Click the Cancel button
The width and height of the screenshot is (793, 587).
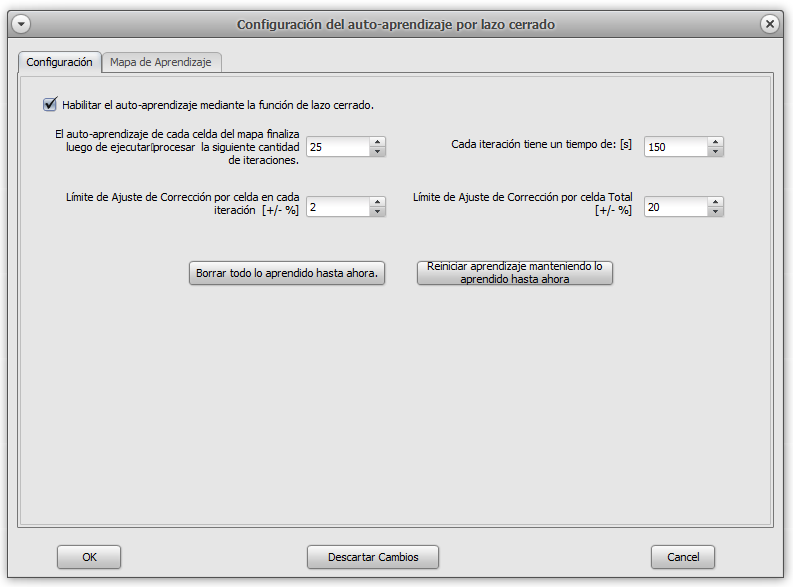(683, 557)
